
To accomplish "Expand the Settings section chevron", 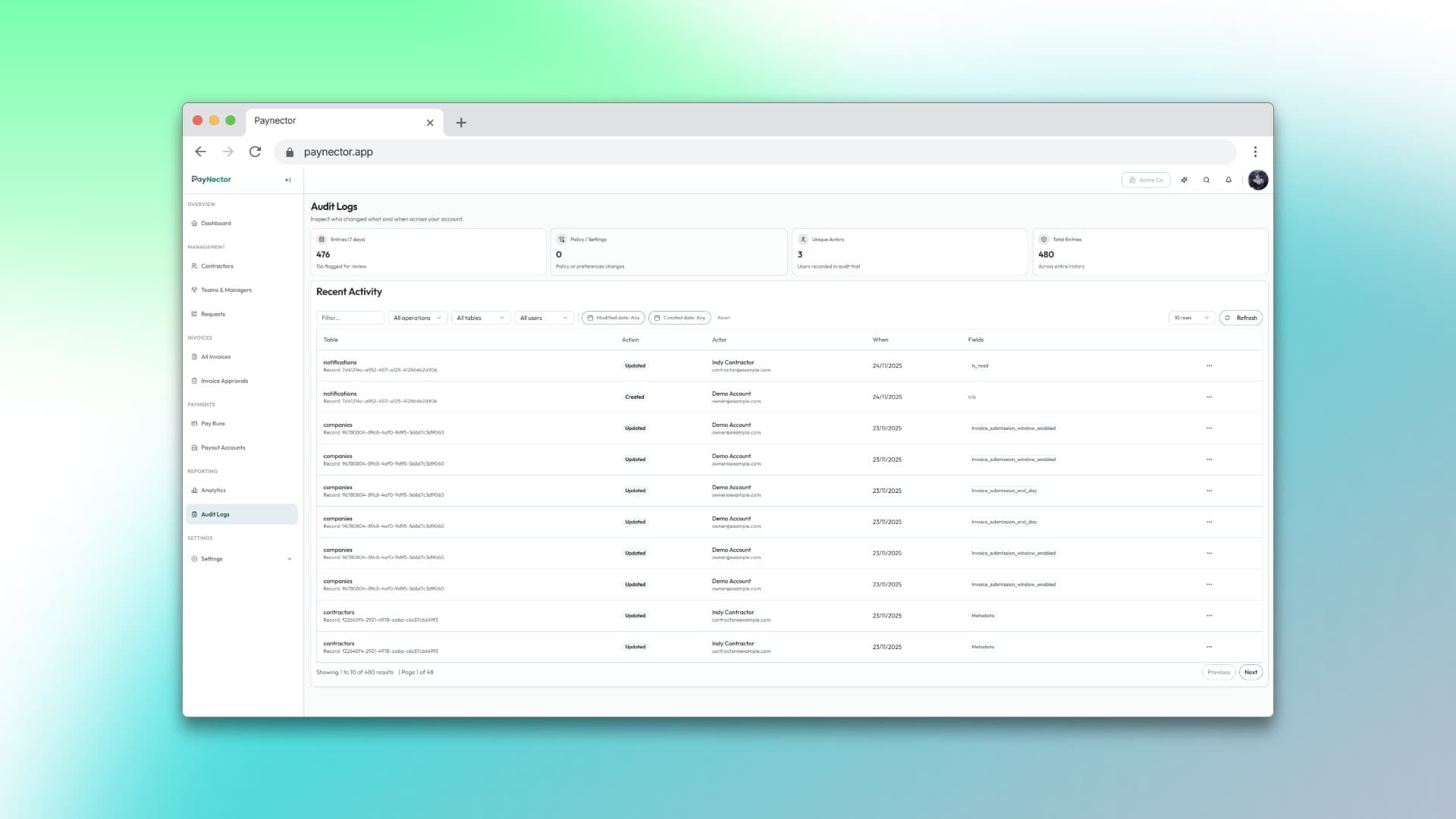I will [290, 558].
